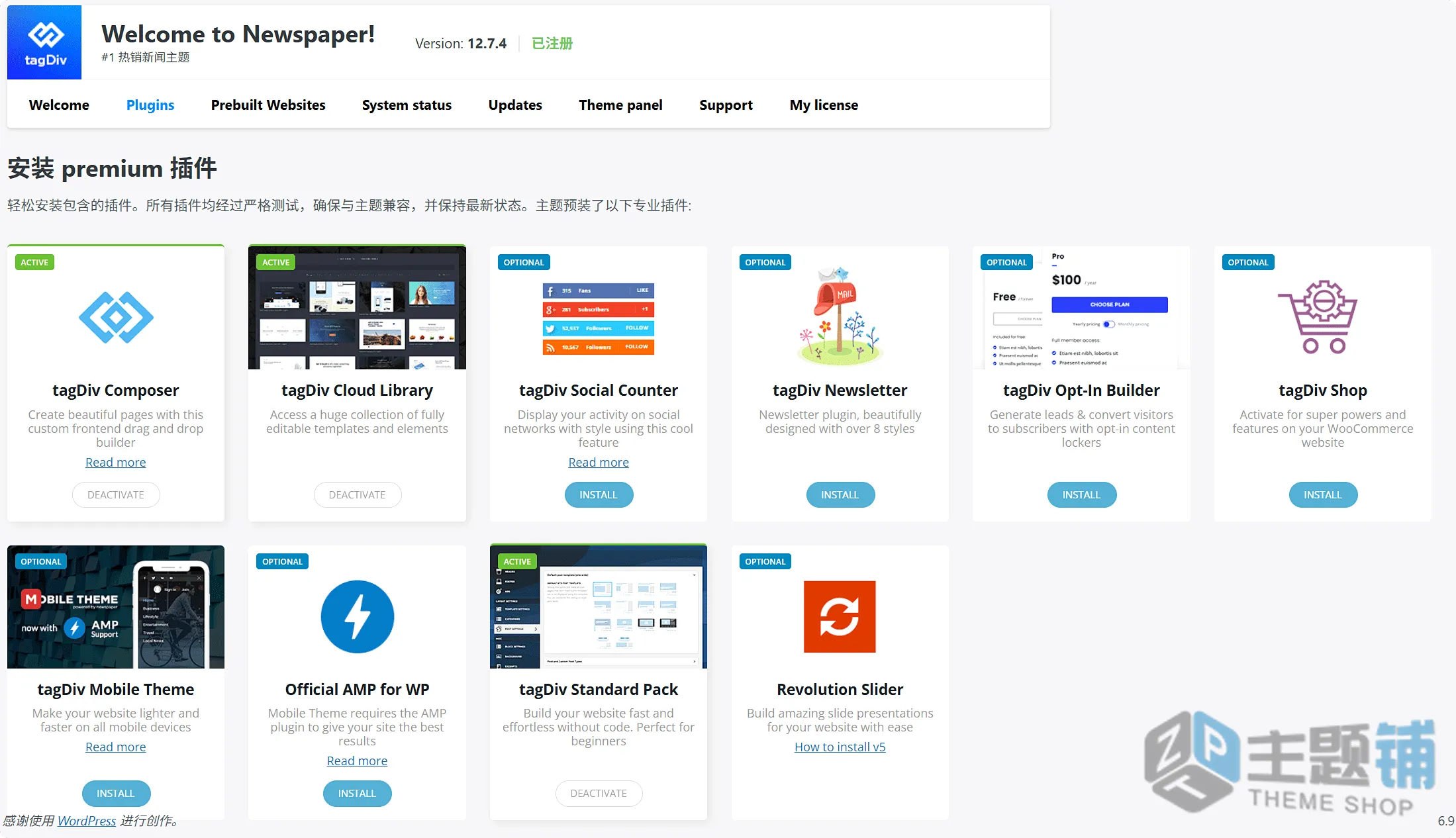Open the Theme panel tab
This screenshot has height=838, width=1456.
coord(620,105)
